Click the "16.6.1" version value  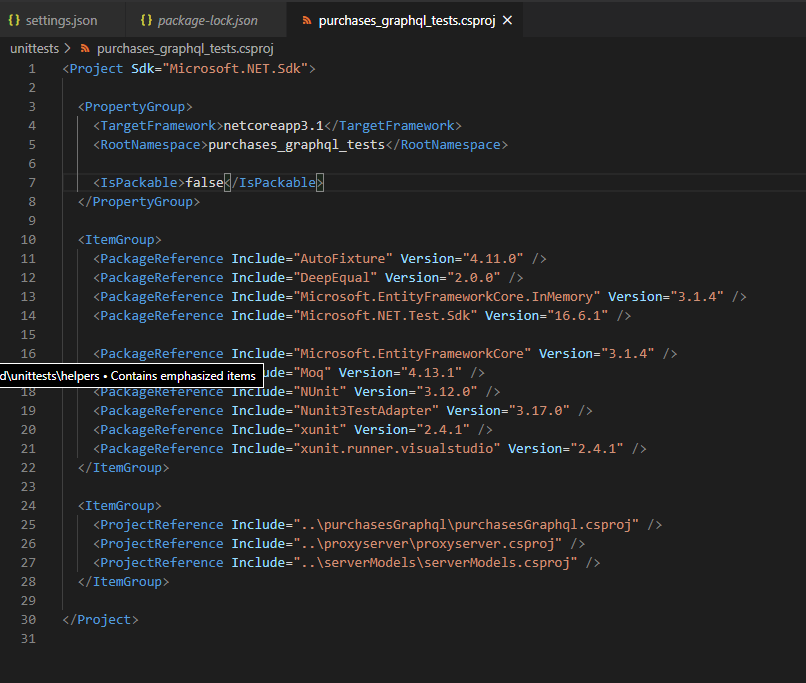coord(578,316)
